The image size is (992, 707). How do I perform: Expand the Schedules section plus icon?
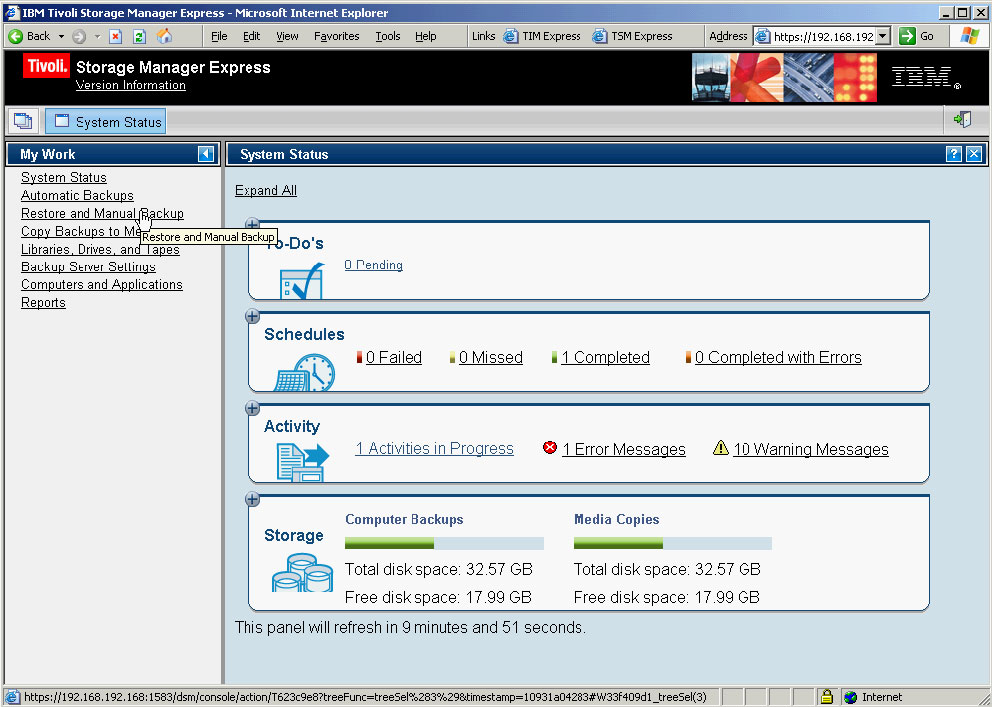pyautogui.click(x=252, y=316)
